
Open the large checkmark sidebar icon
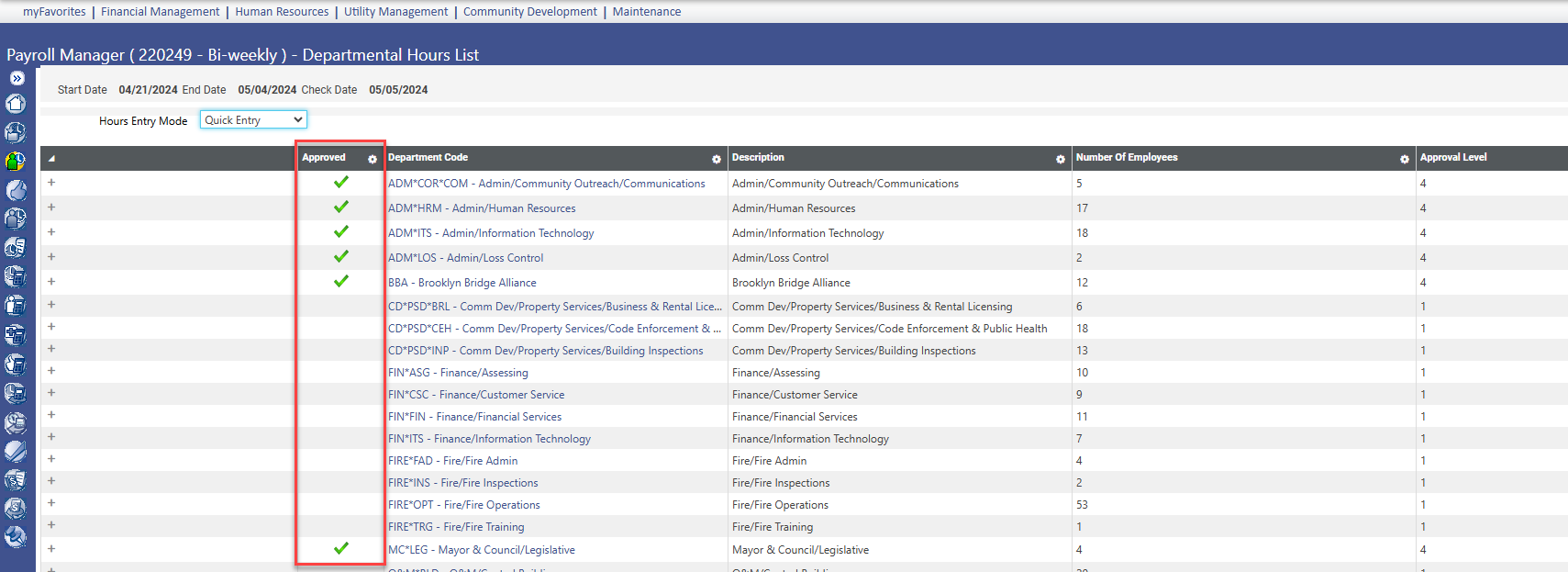click(16, 451)
